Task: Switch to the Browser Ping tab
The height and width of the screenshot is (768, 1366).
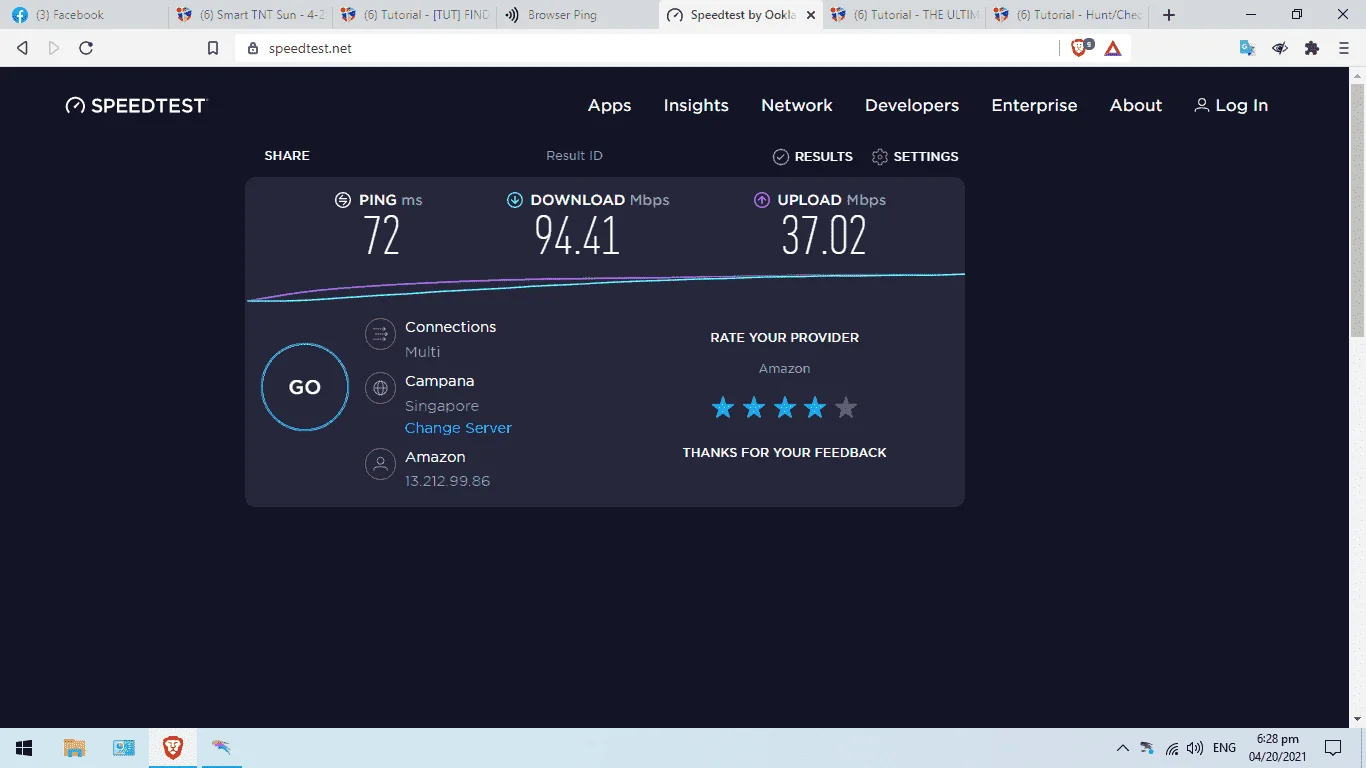Action: click(578, 15)
